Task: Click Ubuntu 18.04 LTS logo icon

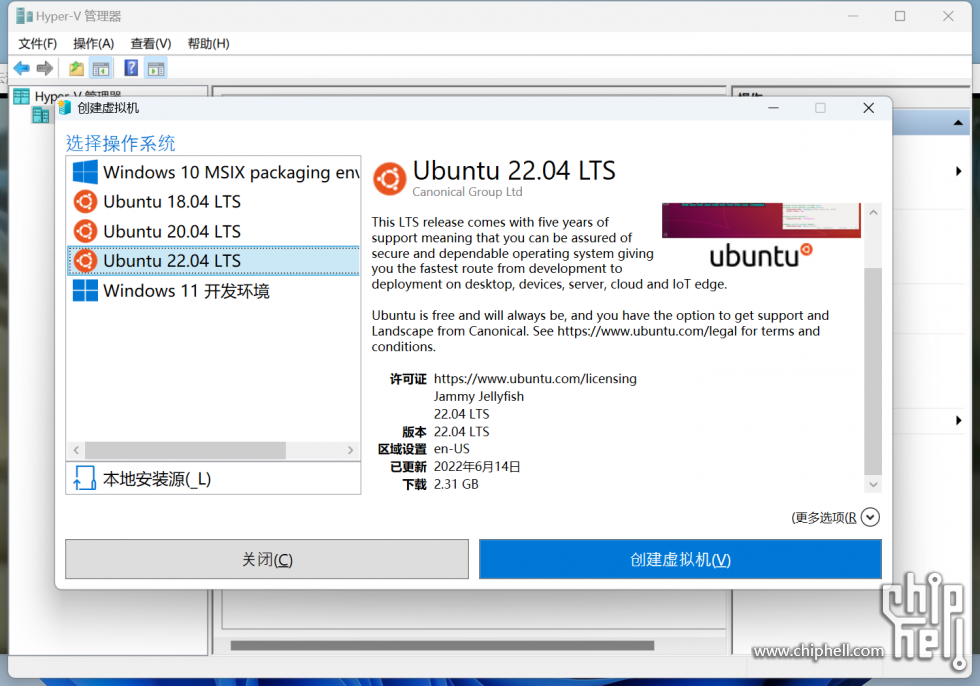Action: tap(85, 202)
